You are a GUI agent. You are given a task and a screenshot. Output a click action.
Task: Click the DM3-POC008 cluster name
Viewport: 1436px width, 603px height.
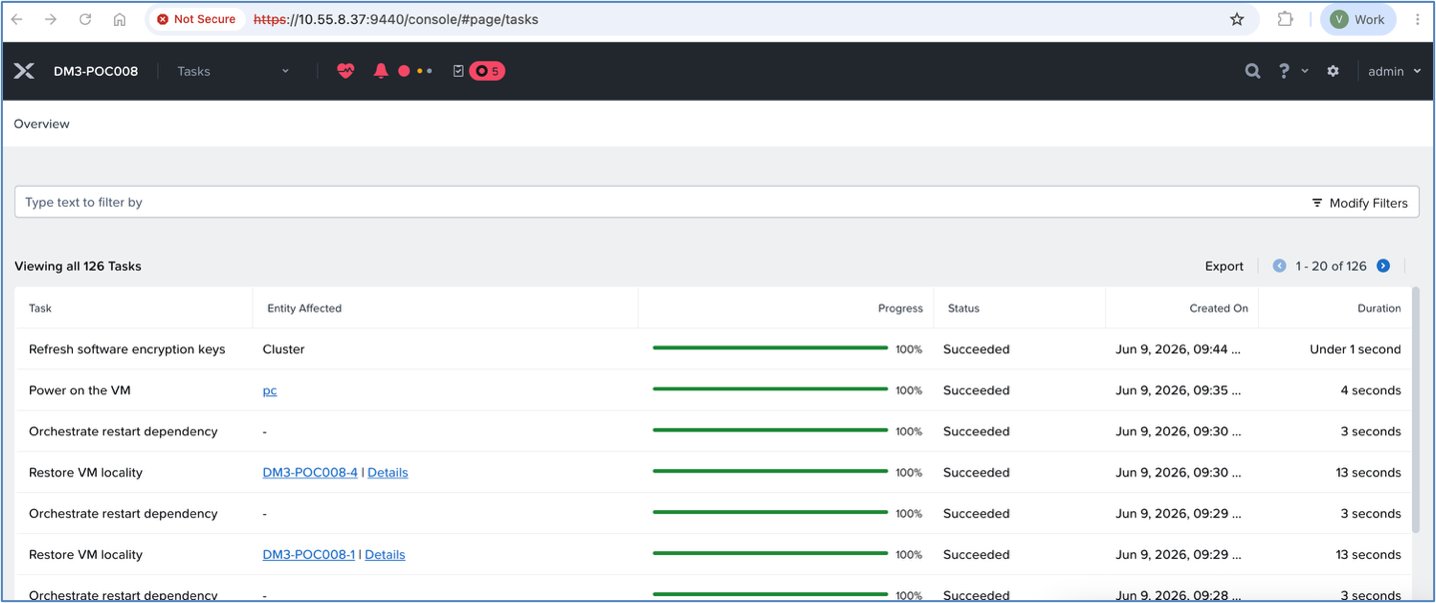pyautogui.click(x=96, y=71)
